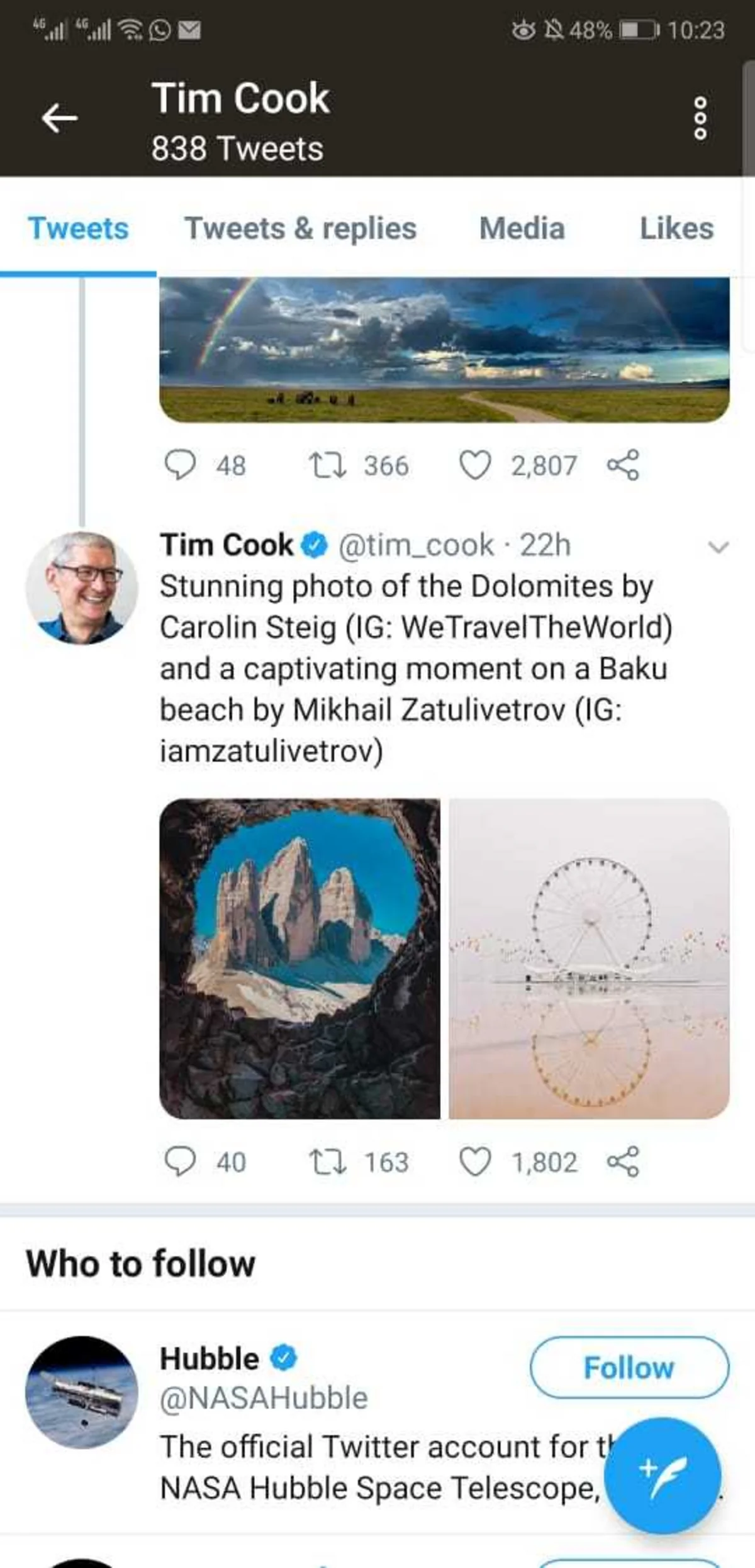755x1568 pixels.
Task: Share the Dolomites tweet
Action: (623, 1161)
